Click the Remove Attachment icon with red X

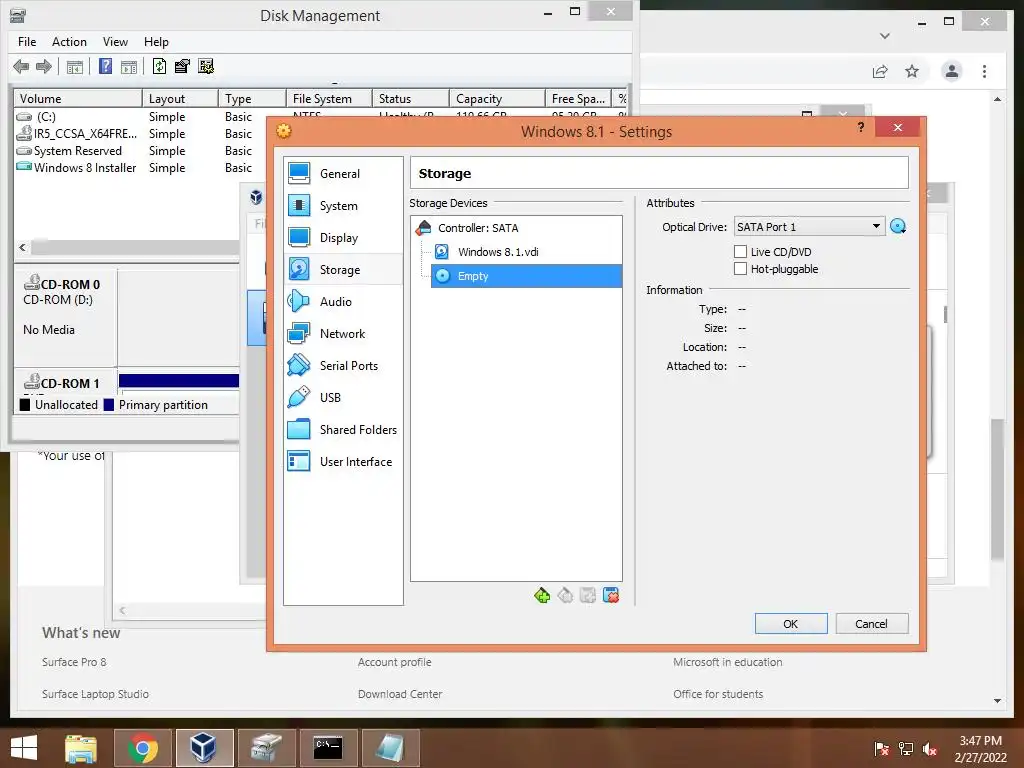point(611,596)
